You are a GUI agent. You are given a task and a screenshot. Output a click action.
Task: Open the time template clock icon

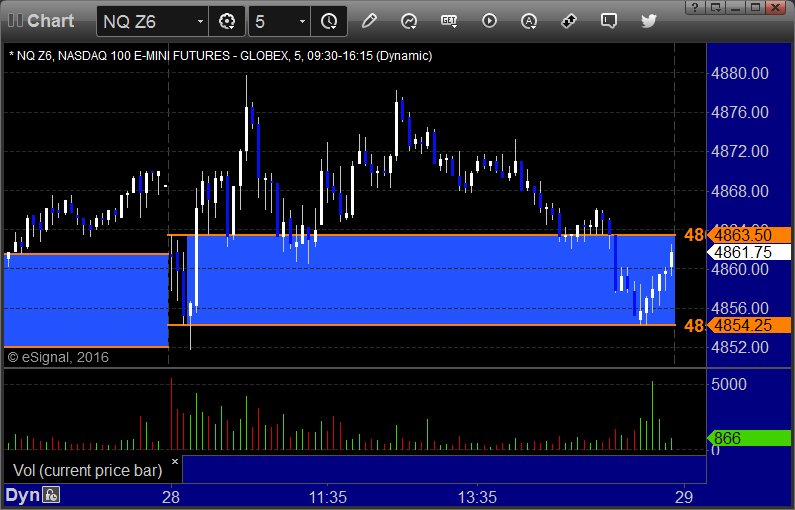pyautogui.click(x=329, y=21)
